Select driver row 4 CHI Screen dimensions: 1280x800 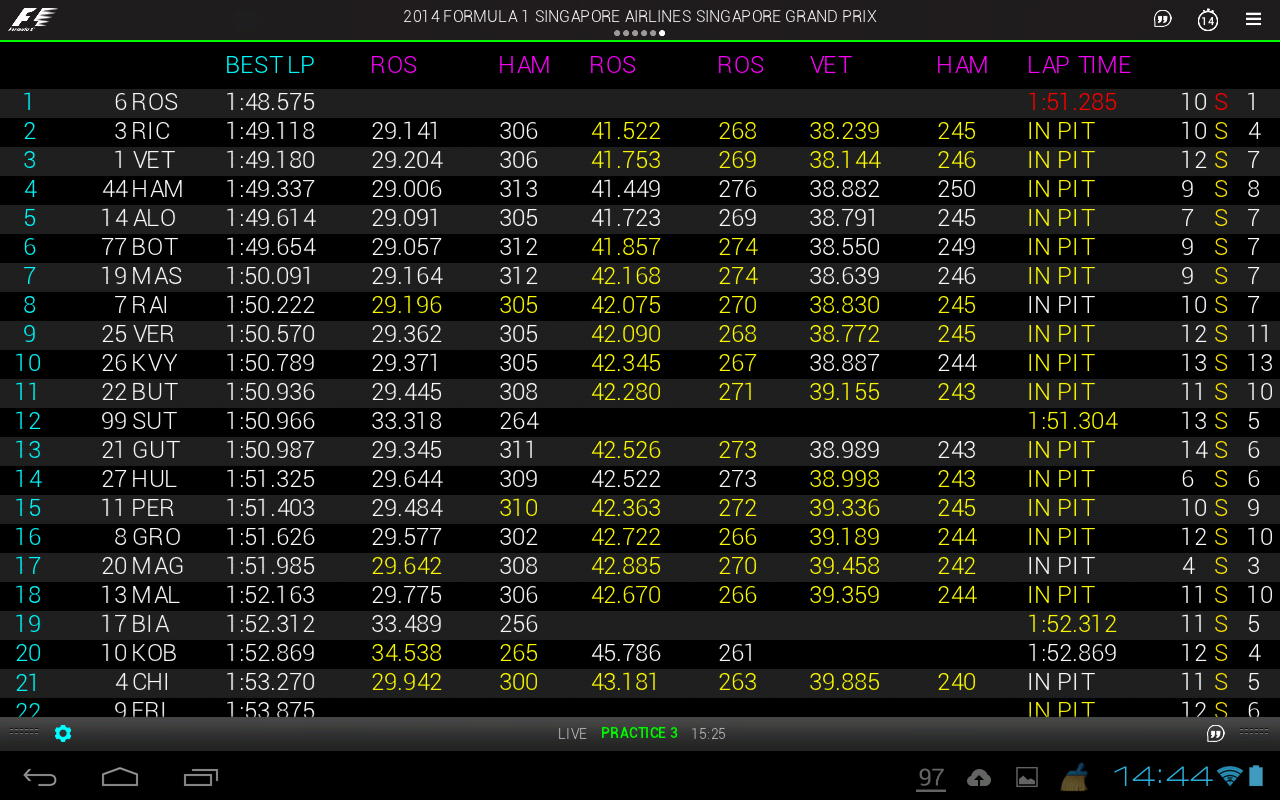pyautogui.click(x=640, y=682)
